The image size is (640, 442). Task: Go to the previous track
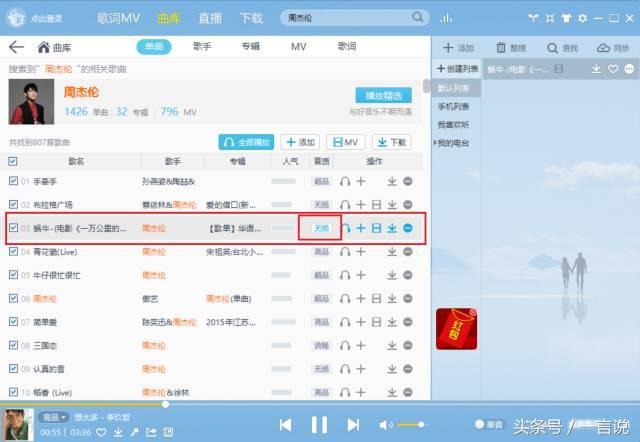click(x=285, y=425)
